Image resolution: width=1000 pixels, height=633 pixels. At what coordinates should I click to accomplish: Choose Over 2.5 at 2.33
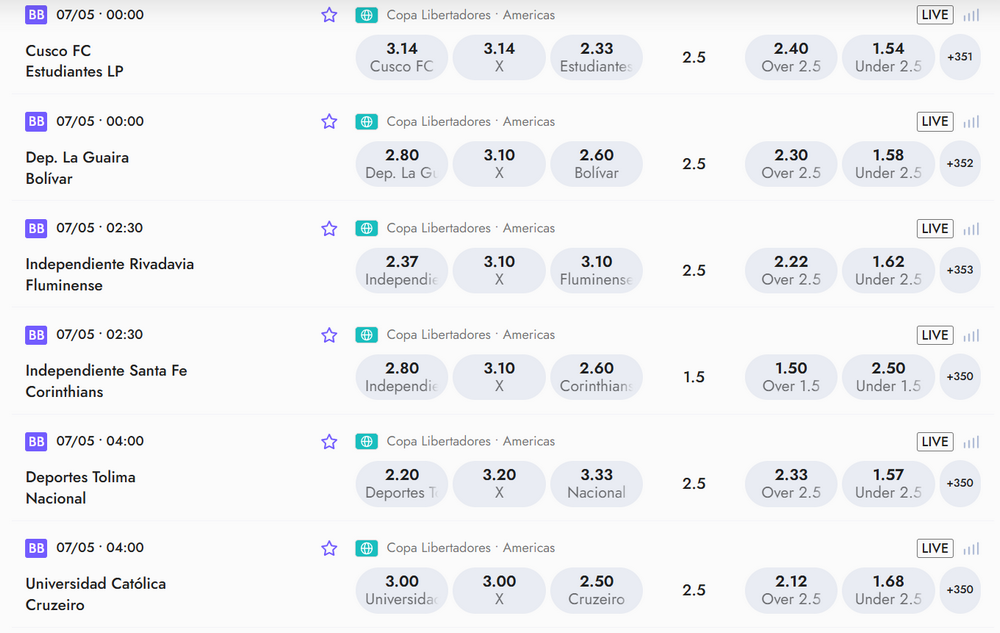pyautogui.click(x=791, y=483)
